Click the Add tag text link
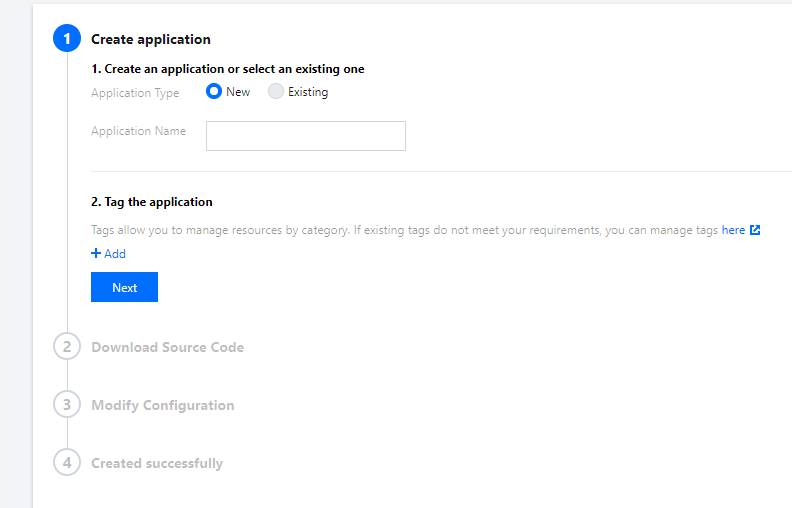 click(x=115, y=254)
